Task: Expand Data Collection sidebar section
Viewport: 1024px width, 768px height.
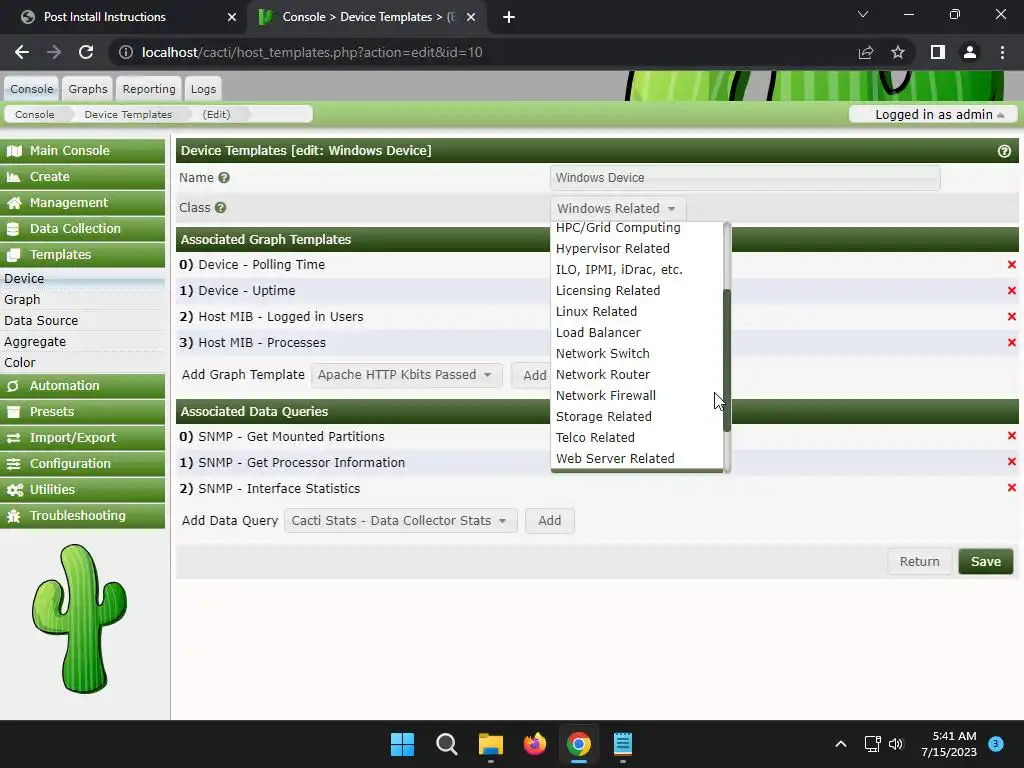Action: coord(83,229)
